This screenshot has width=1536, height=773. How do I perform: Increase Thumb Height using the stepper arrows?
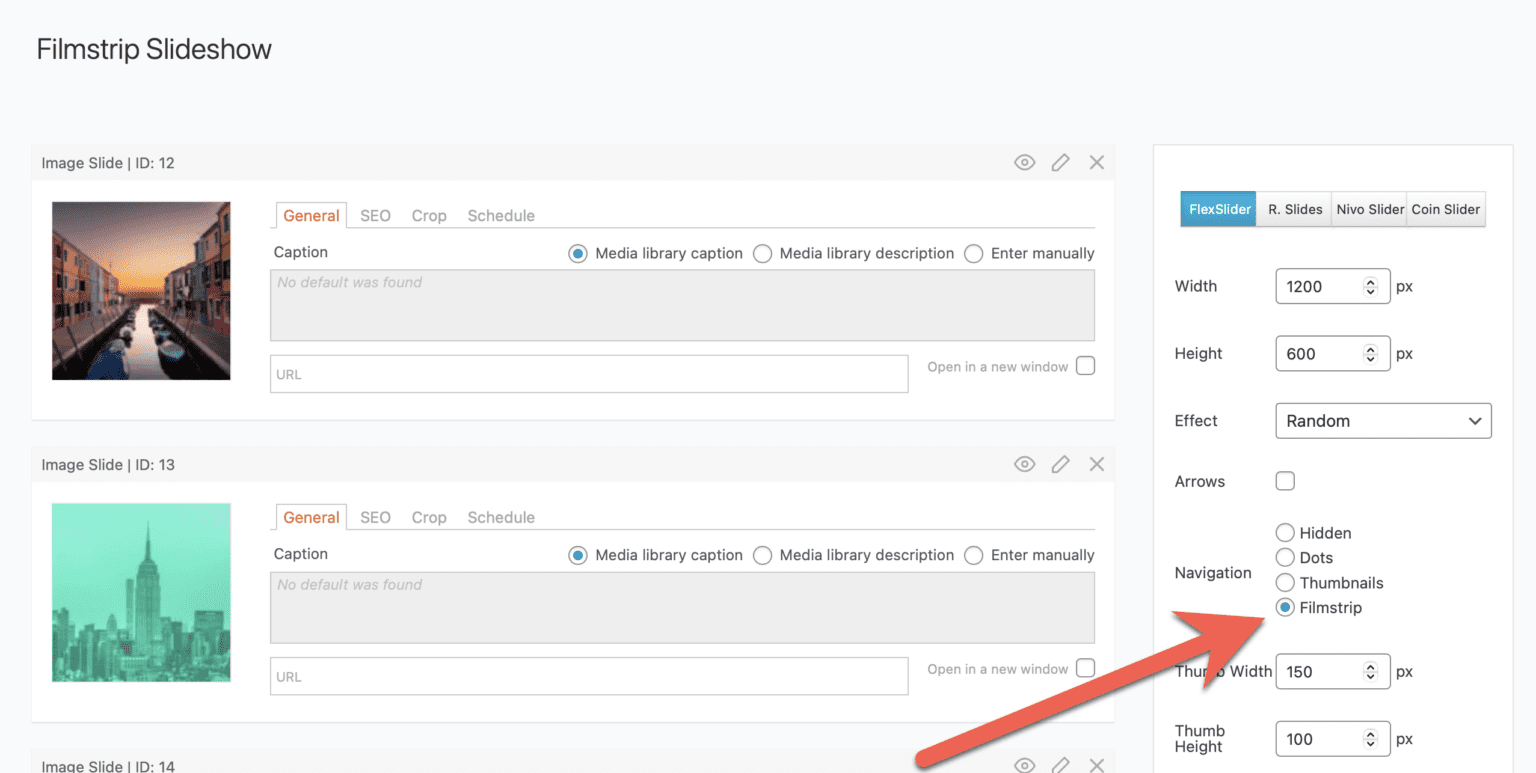pyautogui.click(x=1372, y=733)
